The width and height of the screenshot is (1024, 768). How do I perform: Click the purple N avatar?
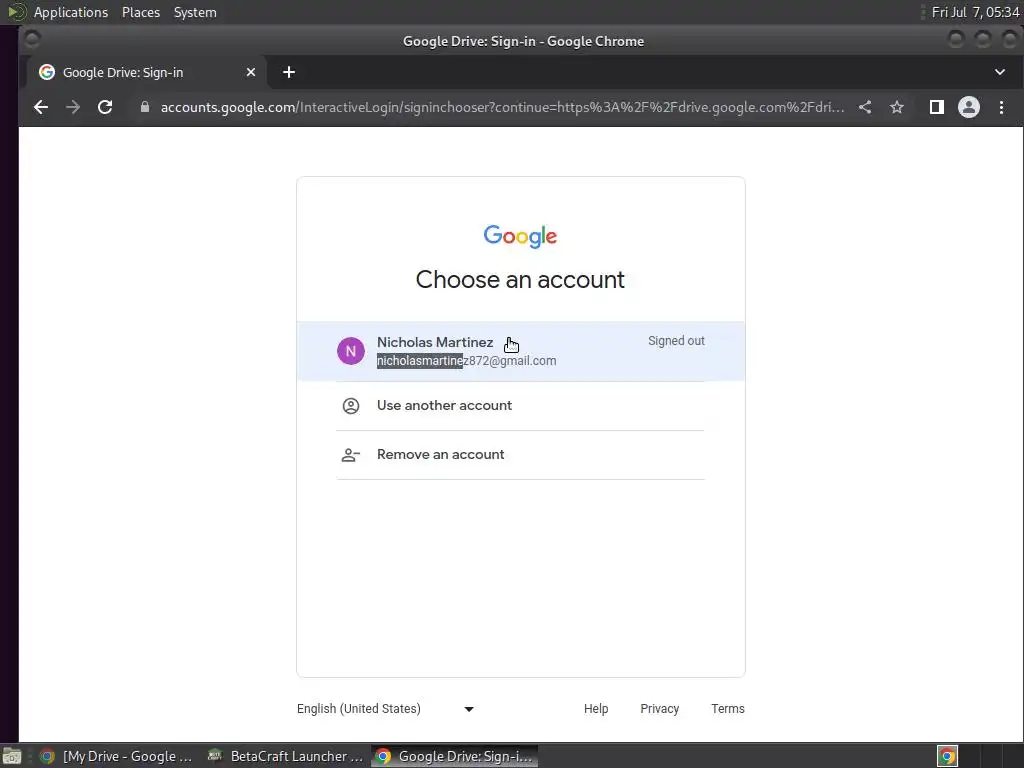coord(351,351)
